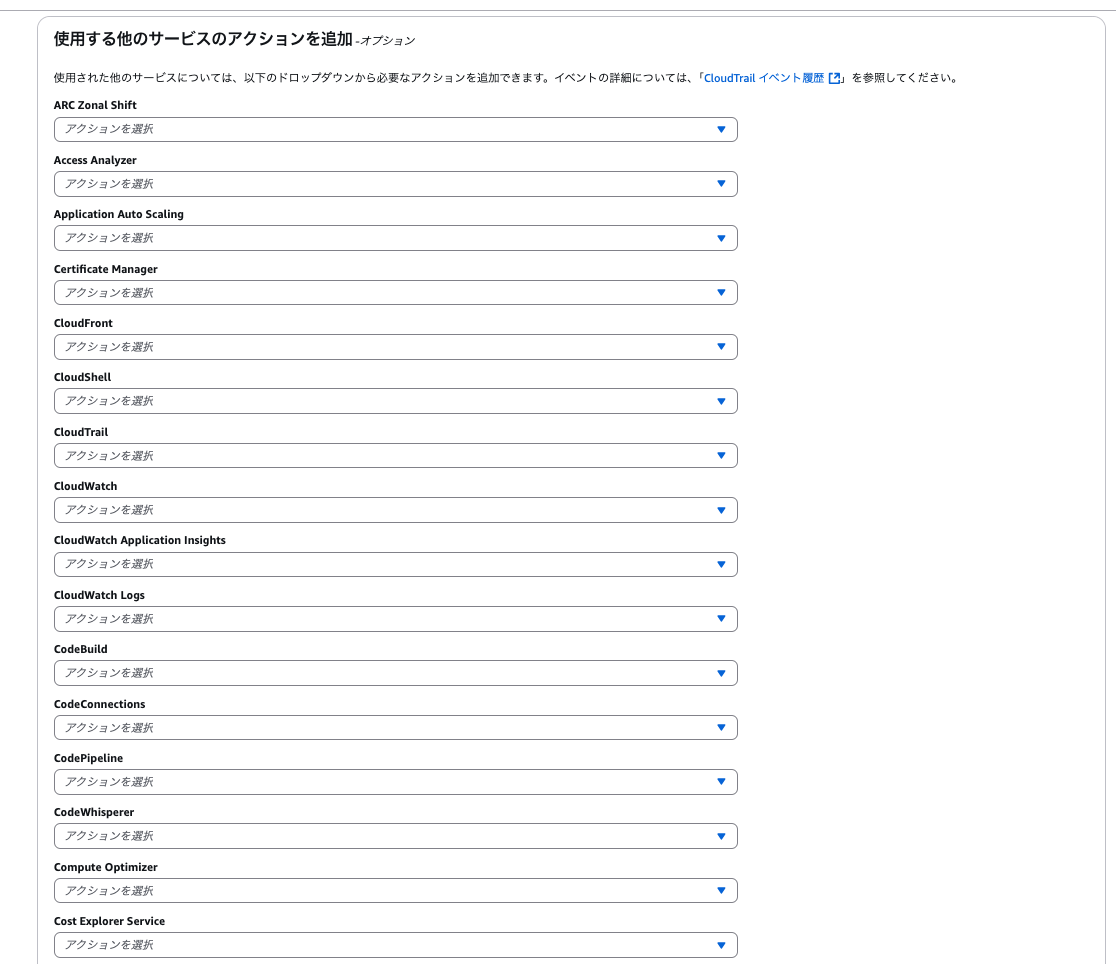Image resolution: width=1116 pixels, height=964 pixels.
Task: Click the external link icon beside CloudTrail イベント履歴
Action: coord(834,78)
